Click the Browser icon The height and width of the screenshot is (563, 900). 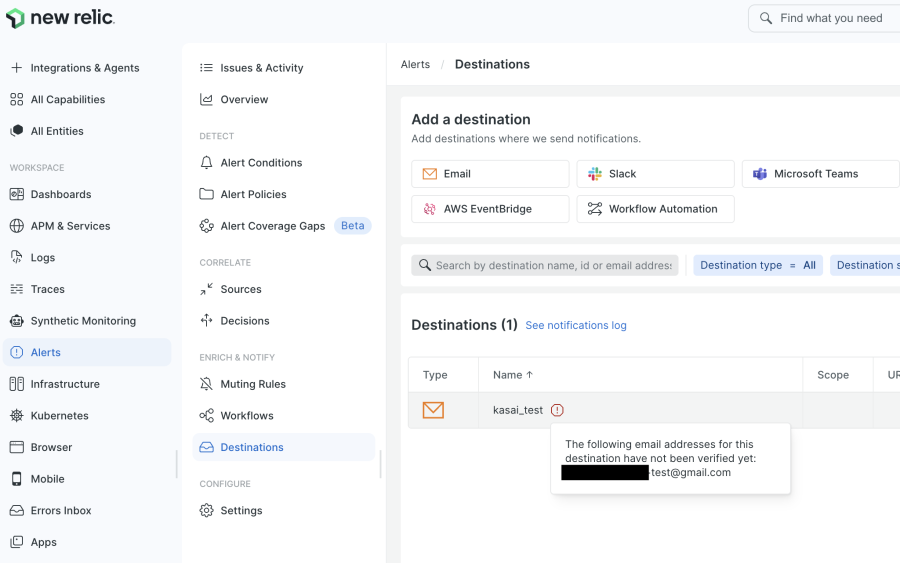click(17, 447)
